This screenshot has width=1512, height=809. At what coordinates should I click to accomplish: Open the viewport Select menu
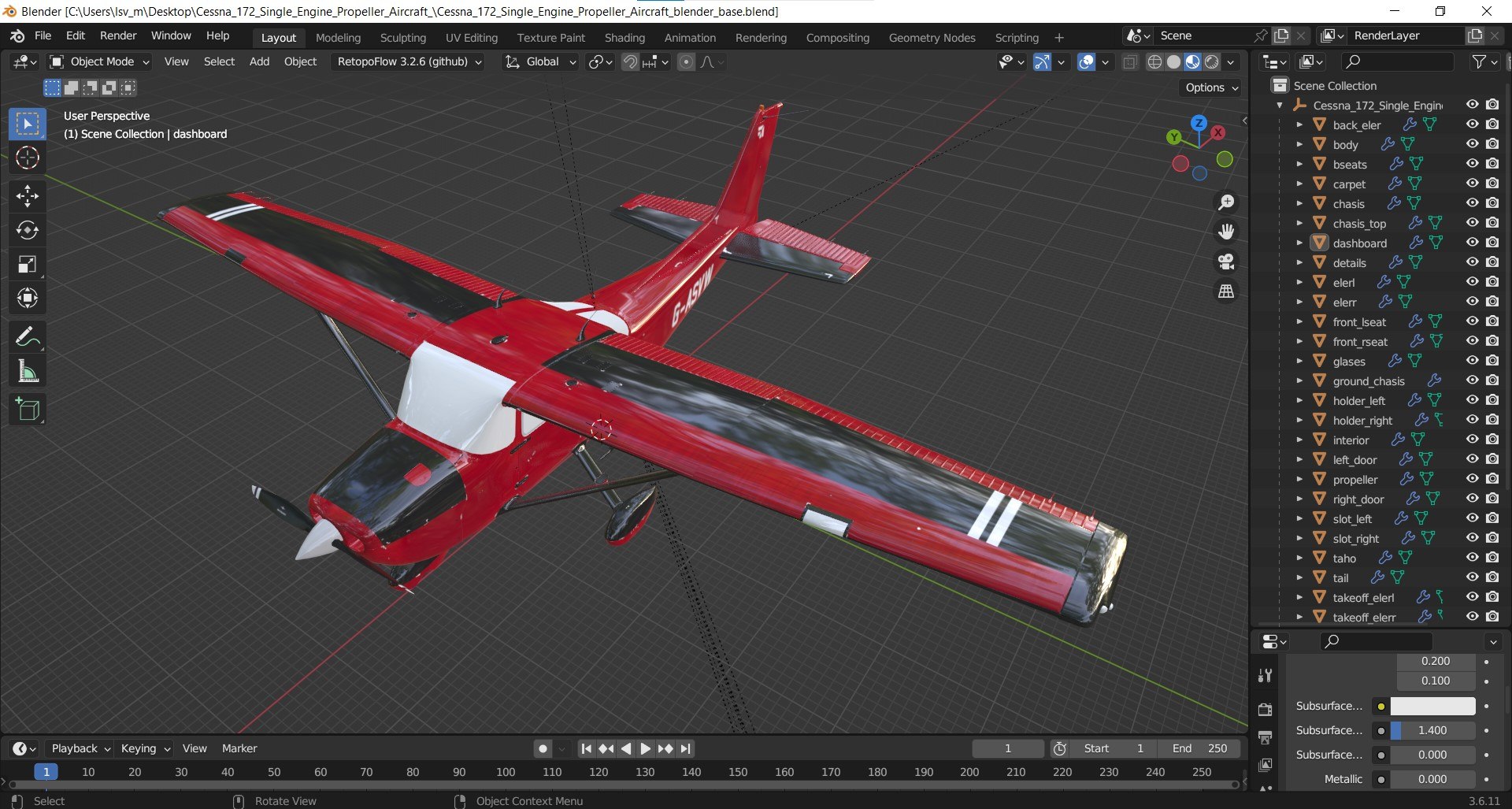[x=219, y=62]
